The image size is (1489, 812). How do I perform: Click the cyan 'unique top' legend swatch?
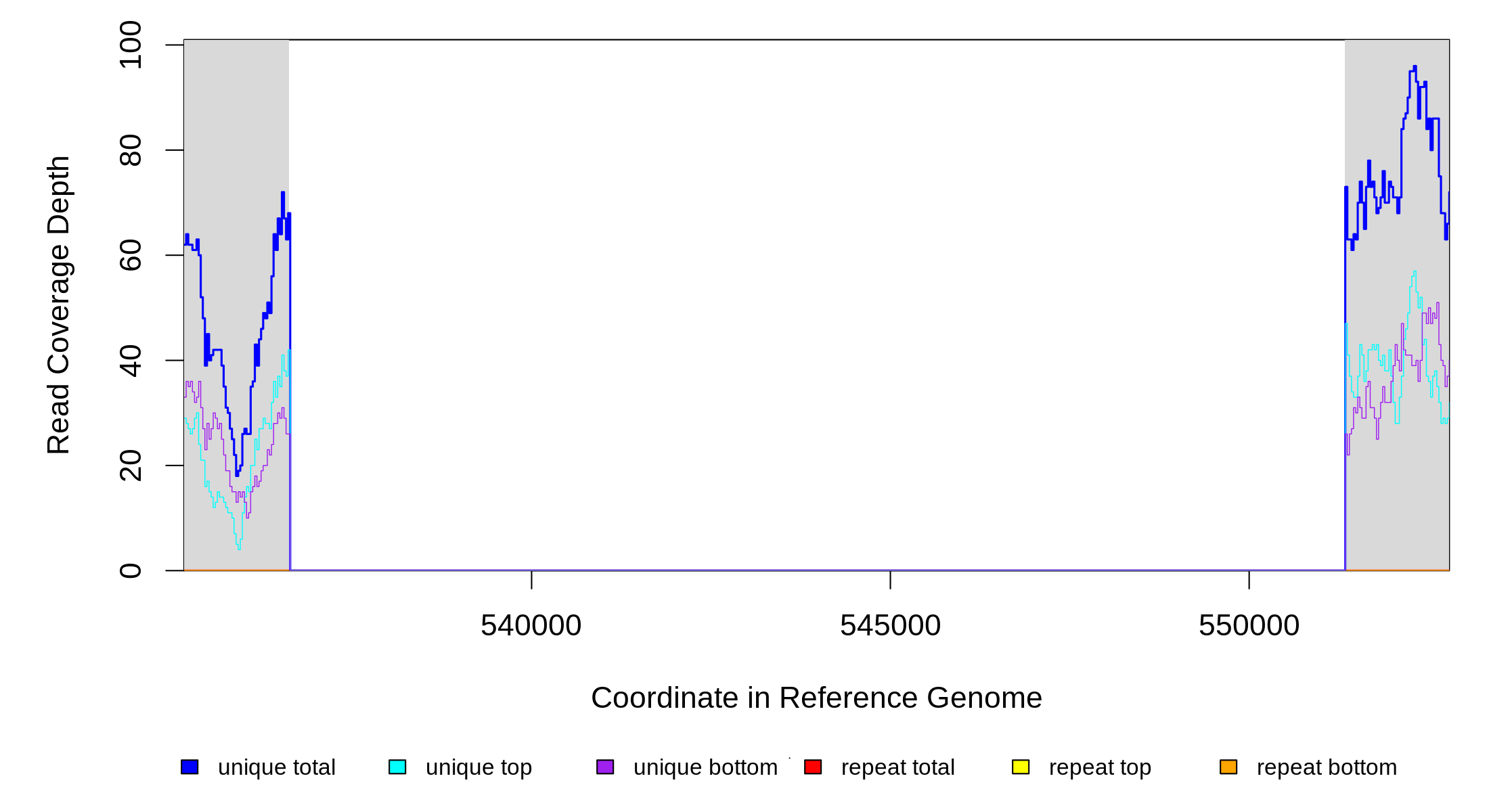(397, 767)
